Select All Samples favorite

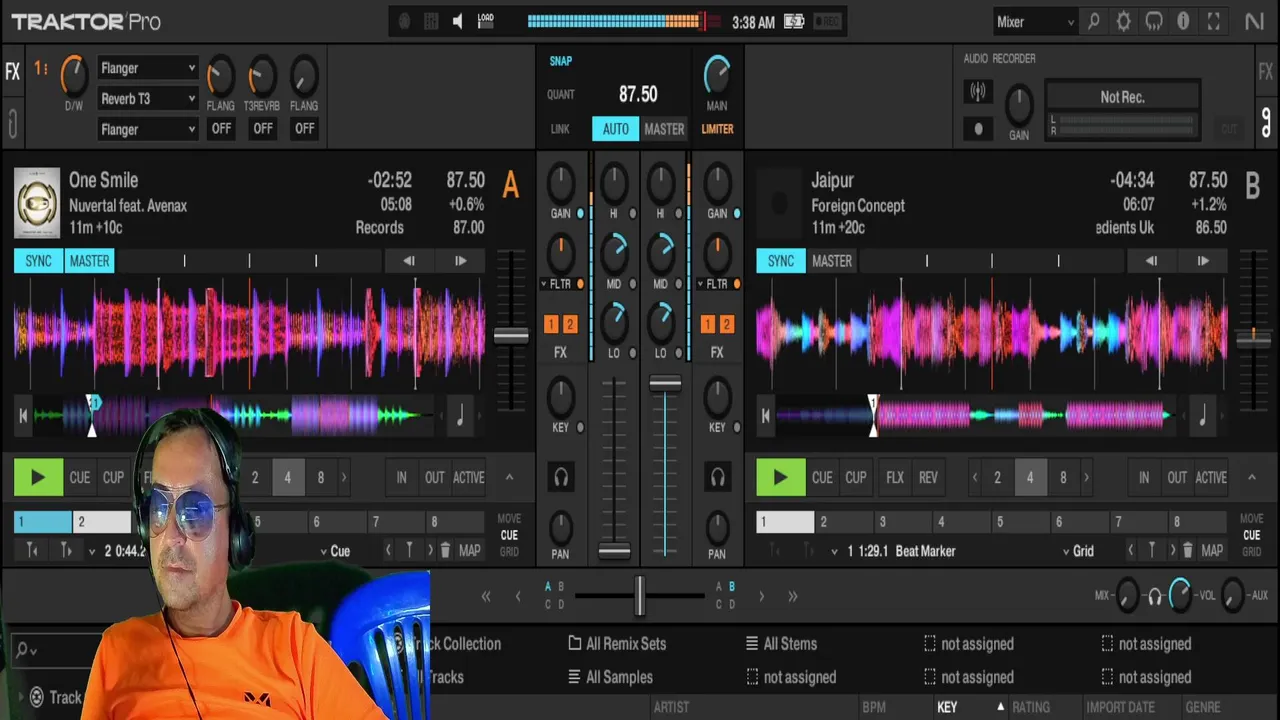(x=610, y=677)
